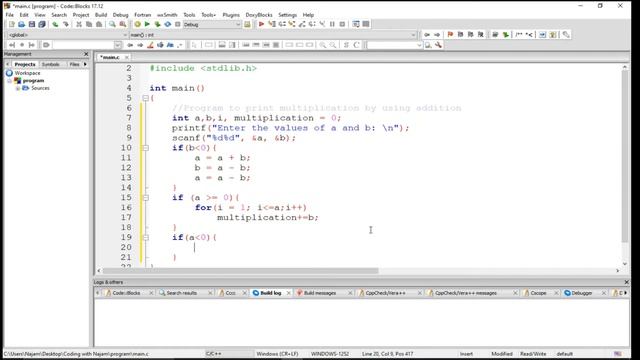This screenshot has width=640, height=360.
Task: Open the search text dropdown in the lower left toolbar
Action: coord(118,45)
